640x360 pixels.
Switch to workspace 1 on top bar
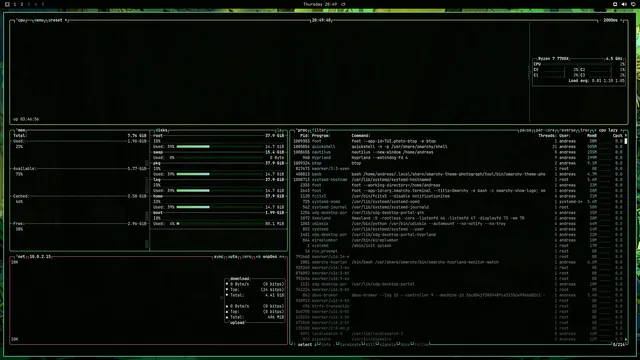click(15, 4)
